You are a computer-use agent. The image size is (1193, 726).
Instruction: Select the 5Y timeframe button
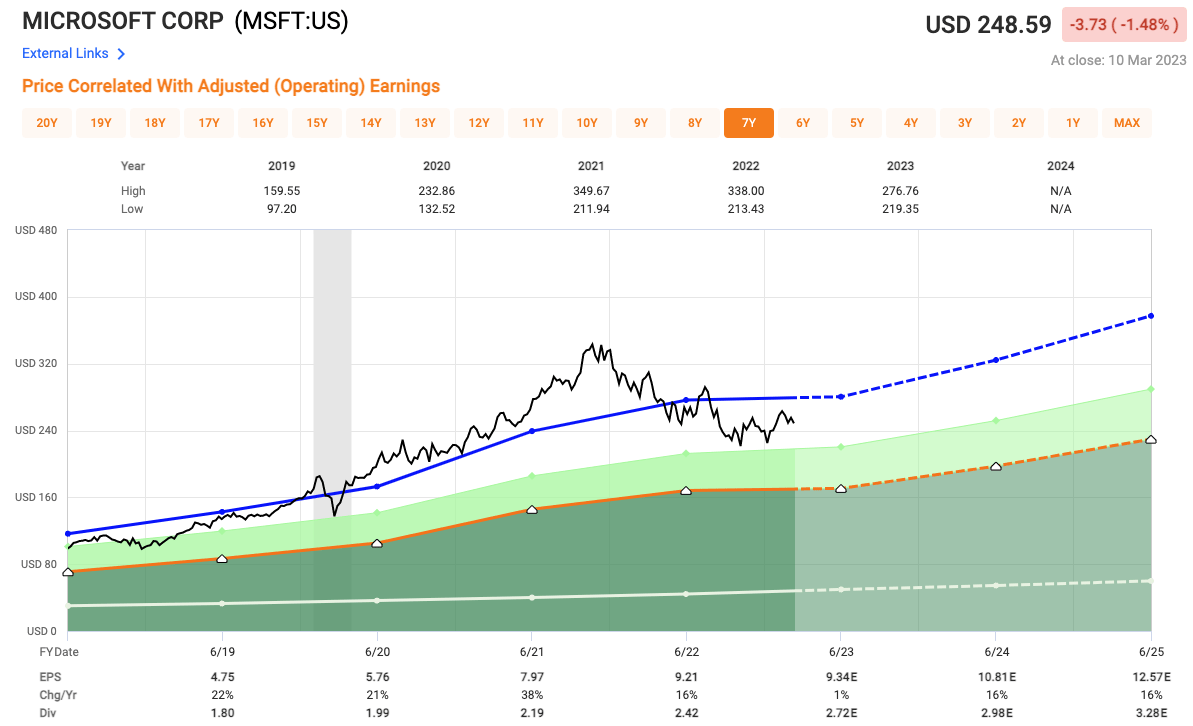[x=857, y=122]
